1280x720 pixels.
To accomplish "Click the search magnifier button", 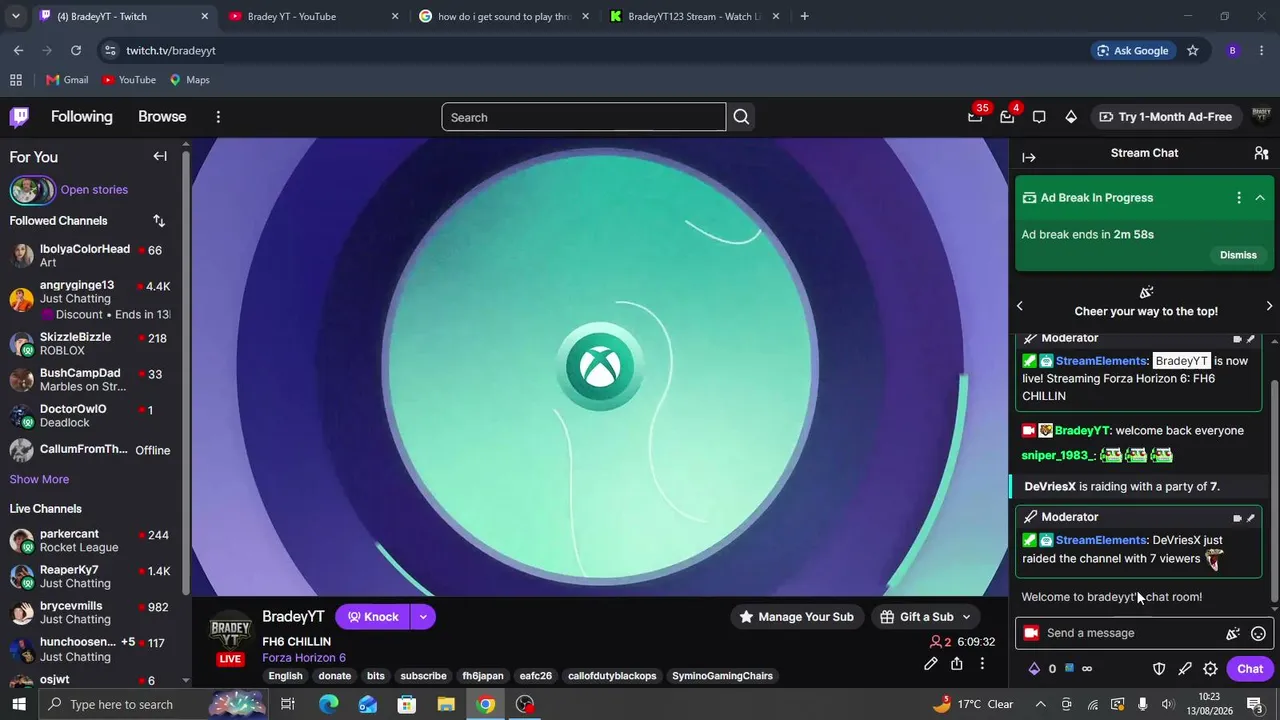I will coord(741,117).
